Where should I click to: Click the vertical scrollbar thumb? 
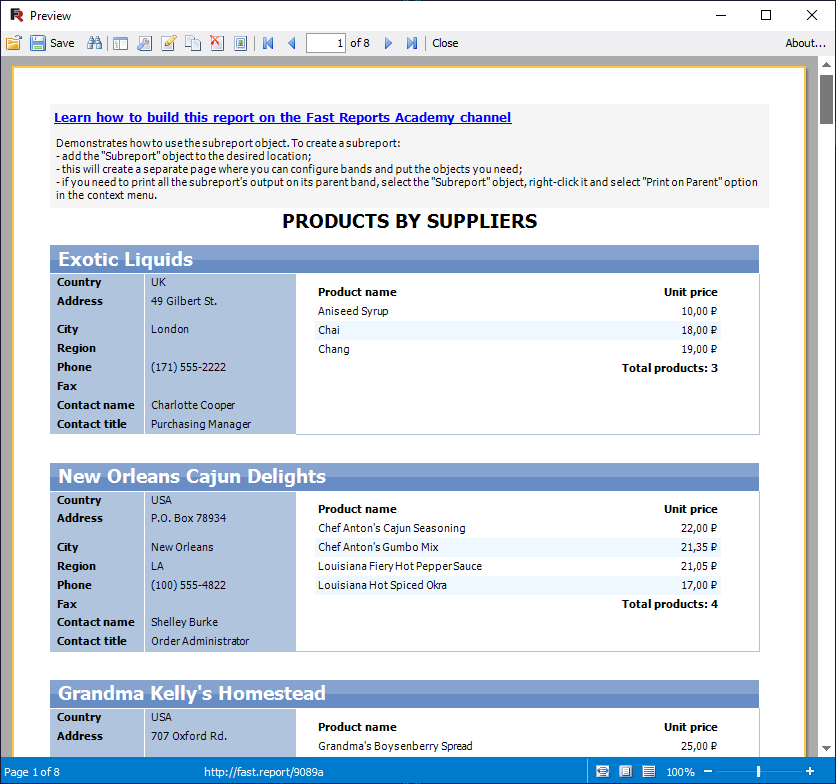826,99
